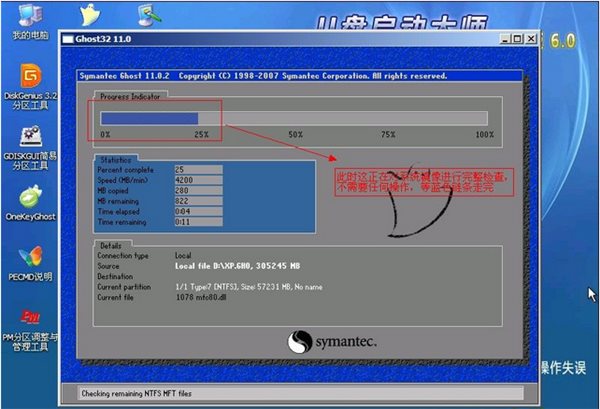
Task: Open the network tool desktop icon with green pen
Action: 149,15
